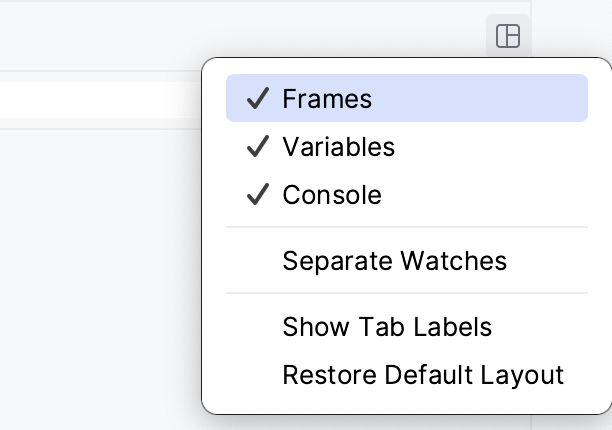Click the Variables menu item text
The image size is (612, 430).
click(338, 147)
